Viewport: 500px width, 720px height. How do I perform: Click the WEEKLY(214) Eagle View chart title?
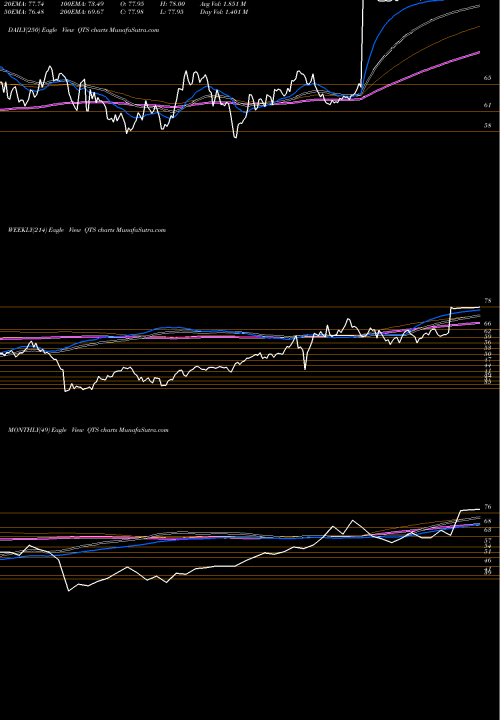pyautogui.click(x=87, y=230)
